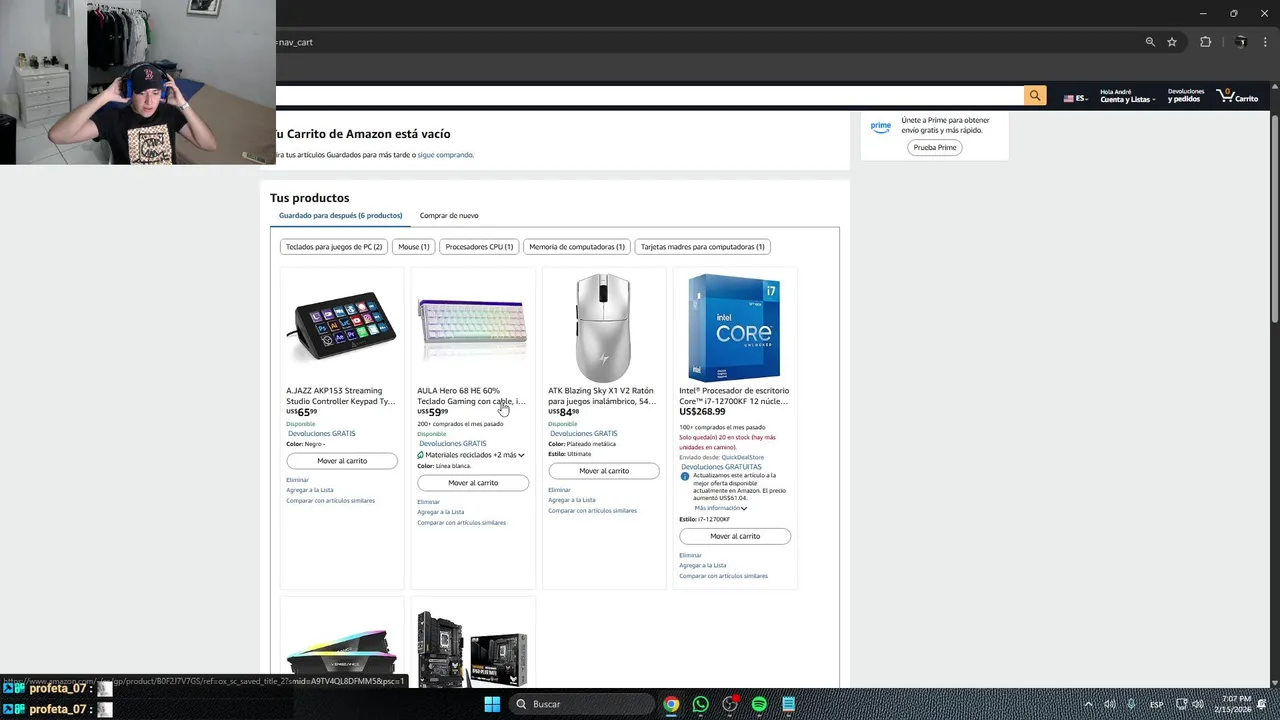The image size is (1280, 720).
Task: Click the Windows Start button
Action: click(492, 704)
